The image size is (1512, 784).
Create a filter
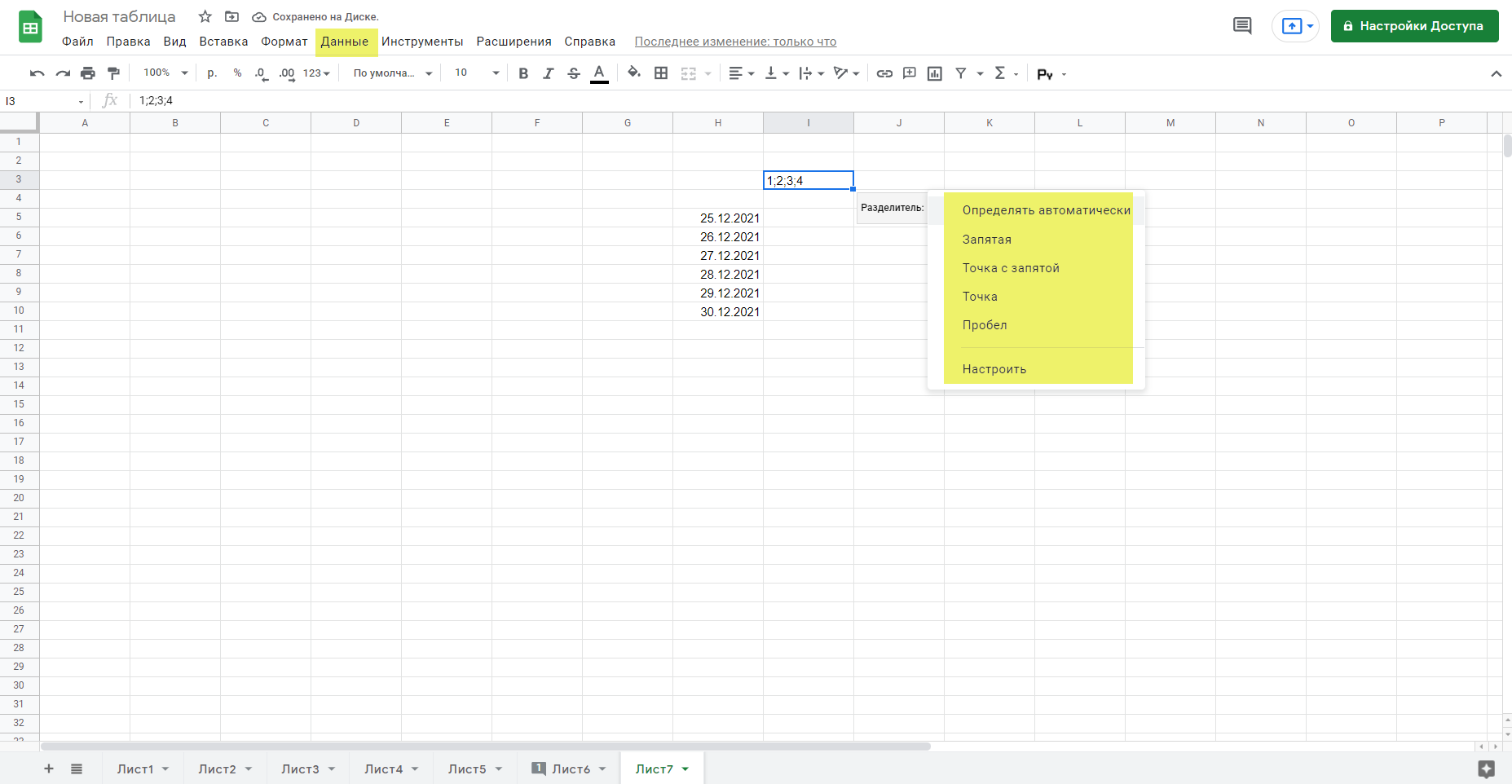[x=961, y=73]
